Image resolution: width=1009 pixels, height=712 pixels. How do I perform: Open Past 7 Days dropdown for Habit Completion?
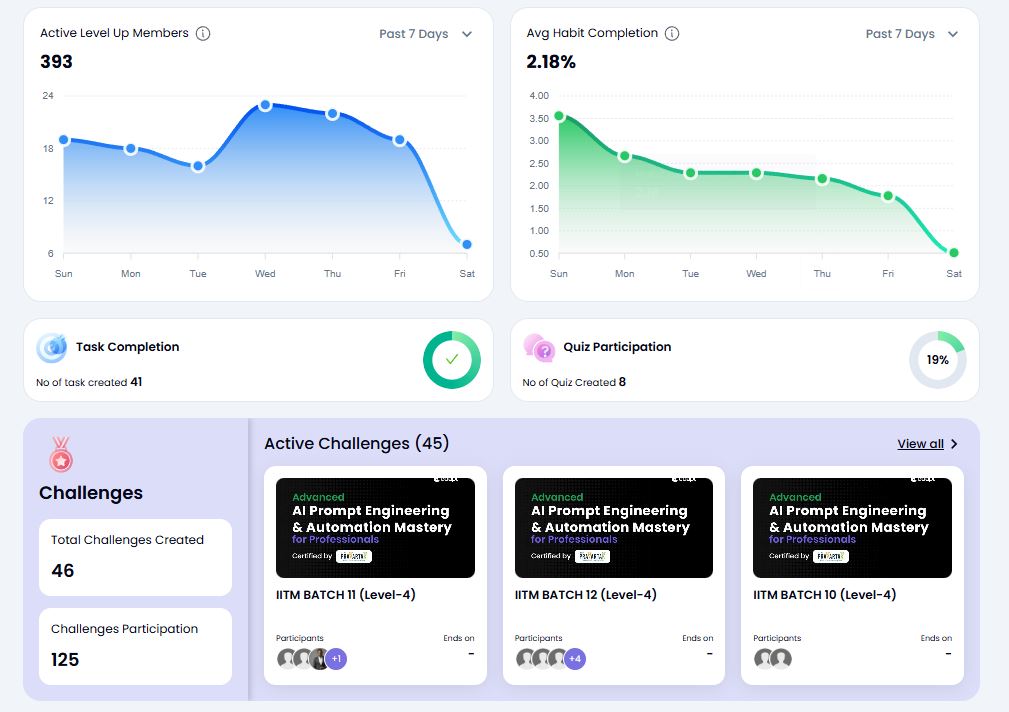click(x=911, y=34)
